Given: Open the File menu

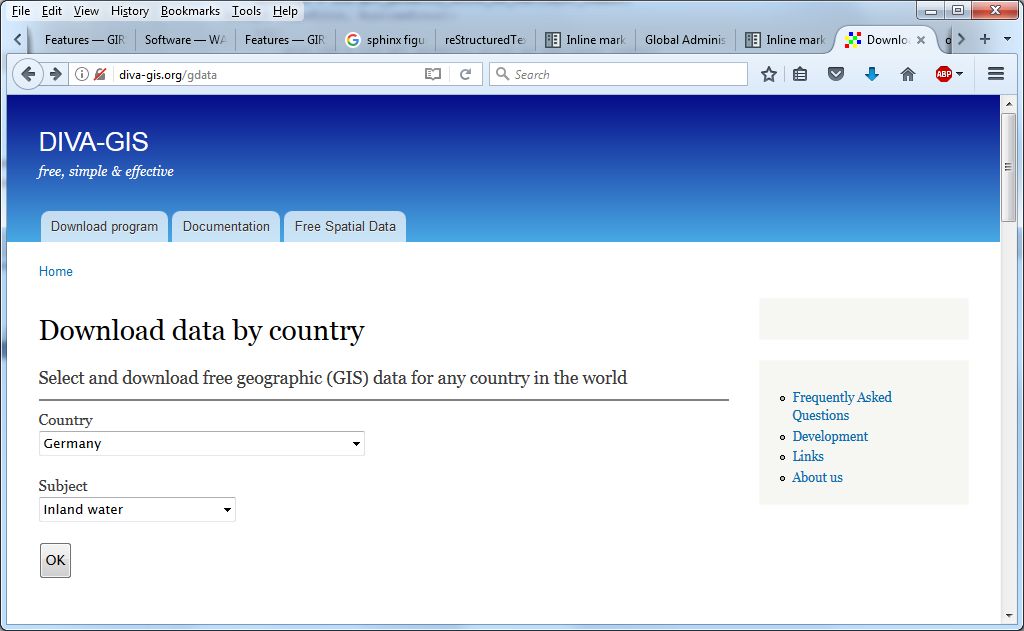Looking at the screenshot, I should click(21, 11).
